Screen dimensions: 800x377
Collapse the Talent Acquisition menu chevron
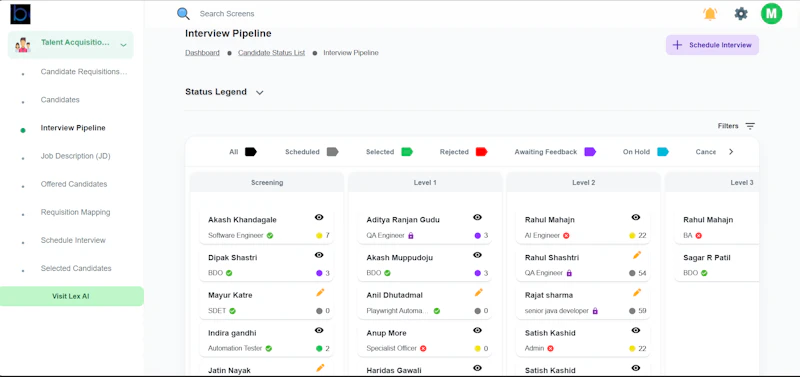(123, 45)
